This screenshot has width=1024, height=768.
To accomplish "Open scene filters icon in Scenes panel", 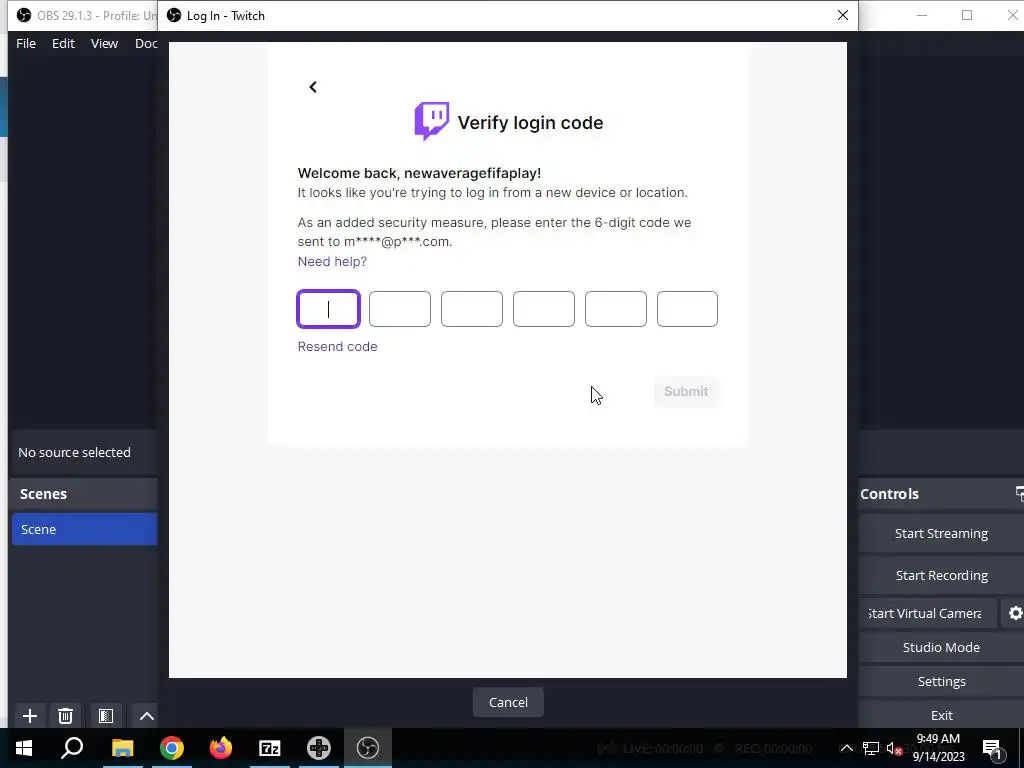I will coord(106,716).
